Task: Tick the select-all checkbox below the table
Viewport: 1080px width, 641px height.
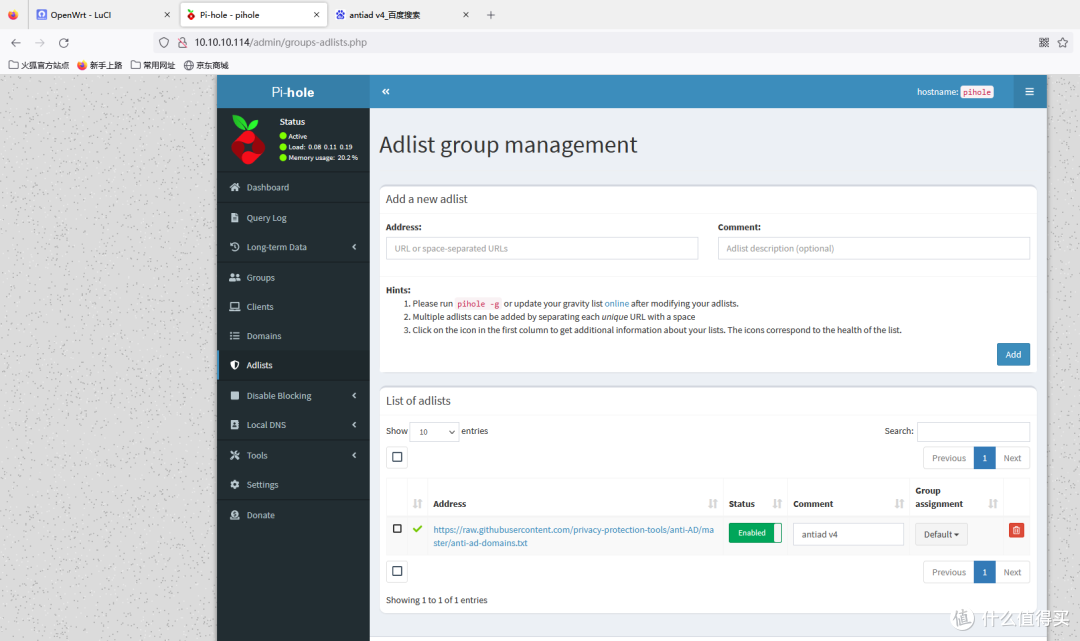Action: 397,571
